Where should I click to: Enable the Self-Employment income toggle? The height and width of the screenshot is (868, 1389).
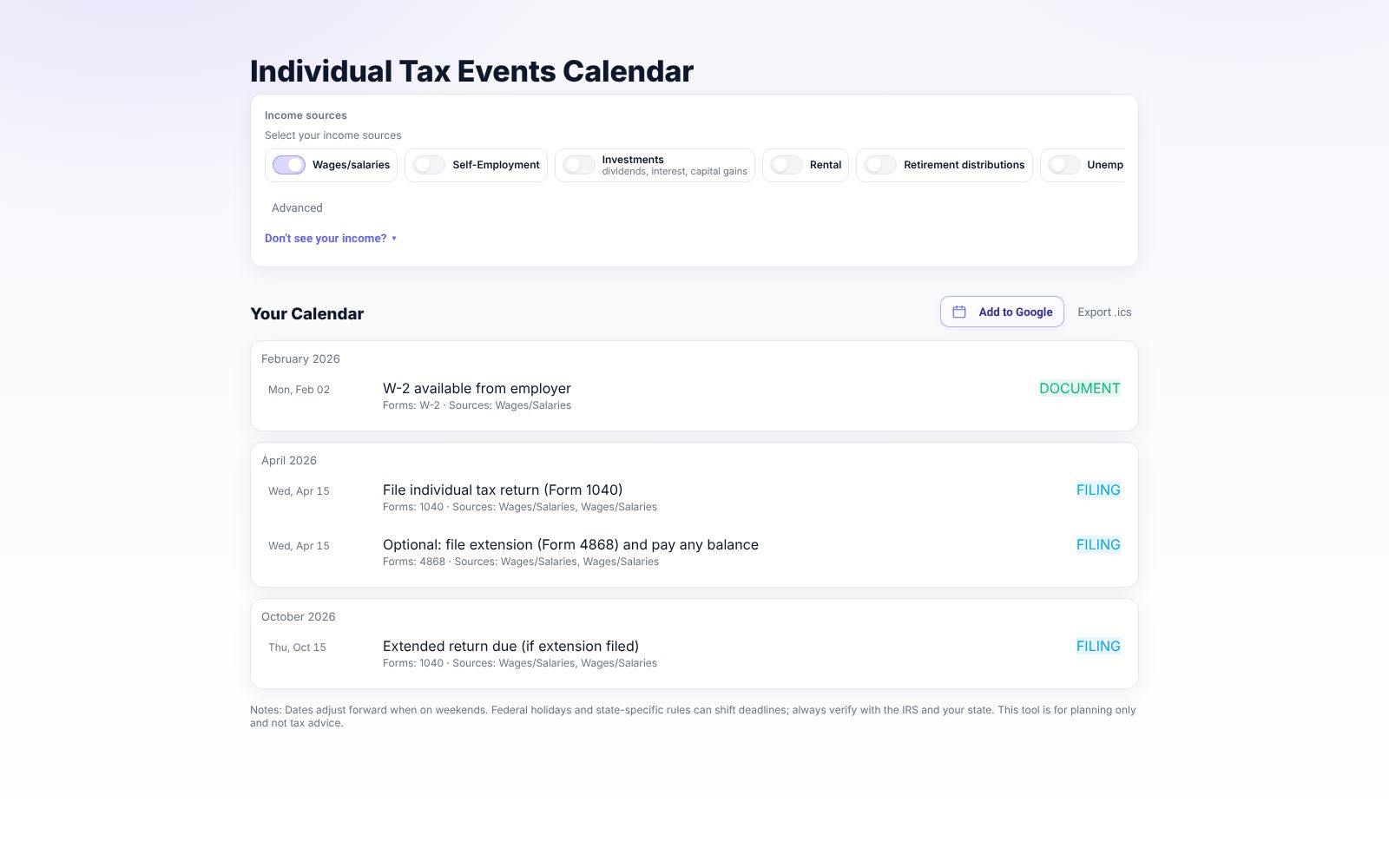(x=429, y=165)
